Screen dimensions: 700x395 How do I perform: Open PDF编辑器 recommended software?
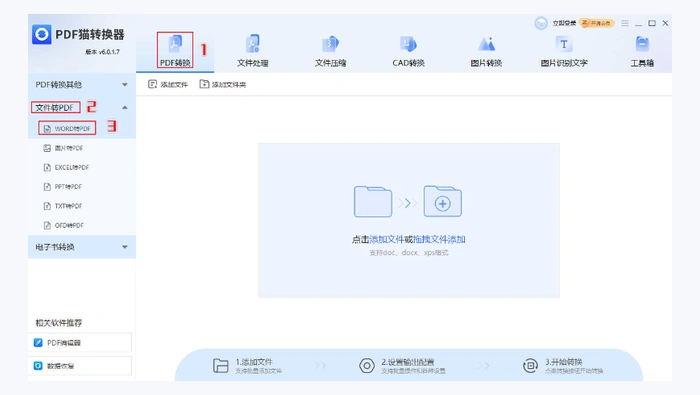point(80,343)
